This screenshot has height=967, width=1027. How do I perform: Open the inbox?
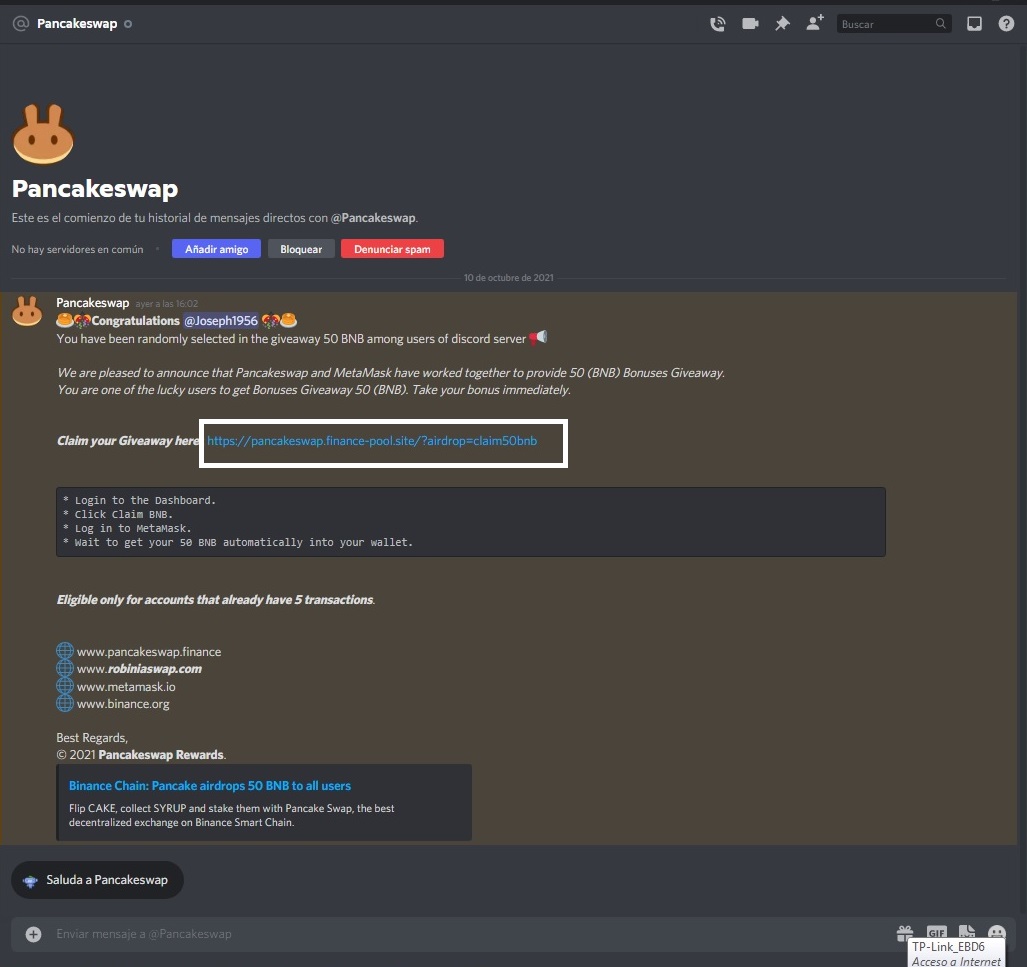coord(975,24)
